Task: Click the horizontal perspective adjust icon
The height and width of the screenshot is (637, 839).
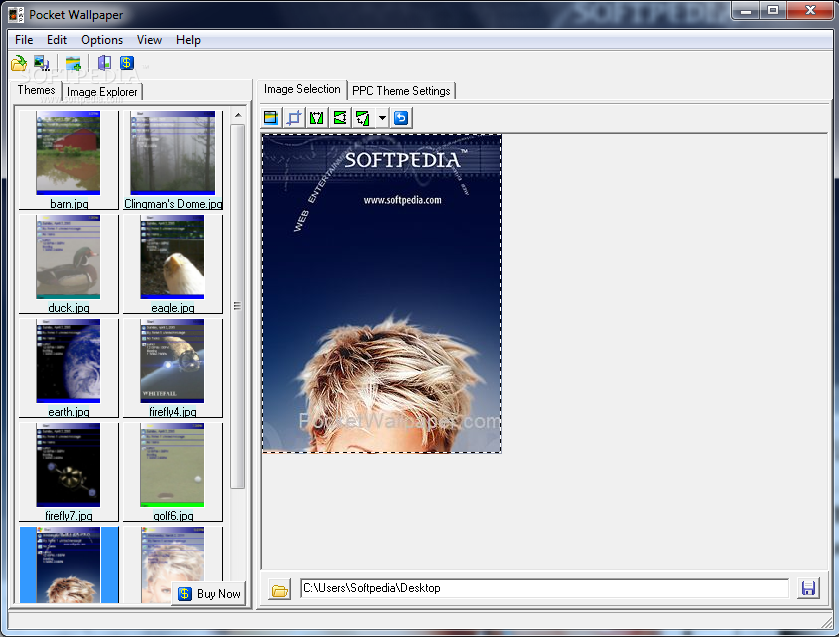Action: pos(340,117)
